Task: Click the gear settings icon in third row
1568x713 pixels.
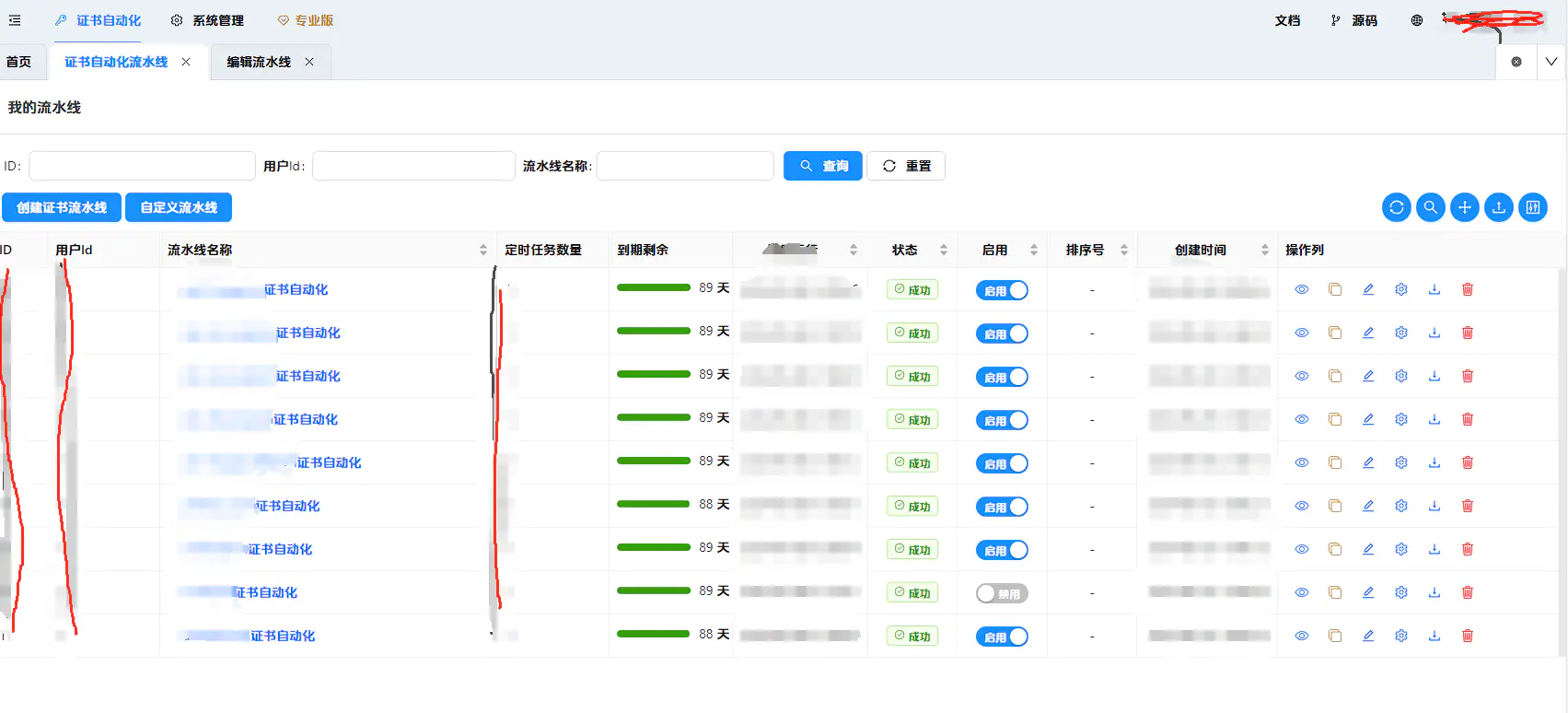Action: pyautogui.click(x=1400, y=376)
